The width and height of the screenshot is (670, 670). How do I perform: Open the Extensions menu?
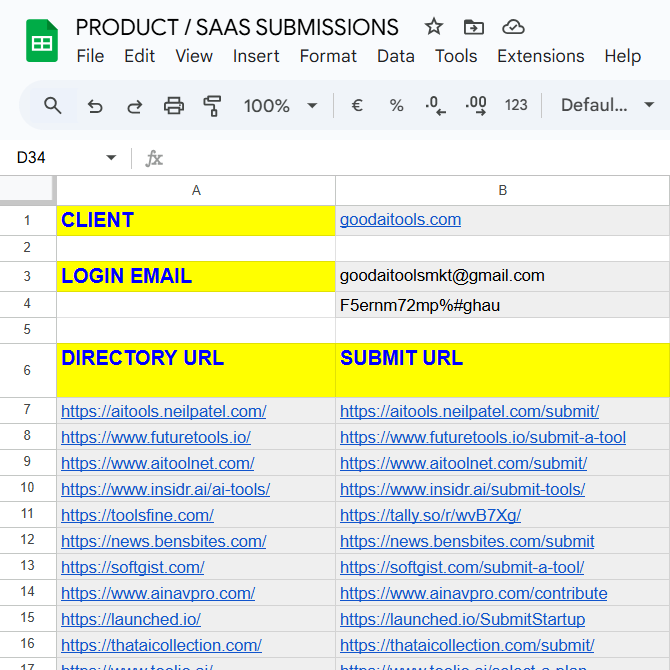tap(541, 56)
